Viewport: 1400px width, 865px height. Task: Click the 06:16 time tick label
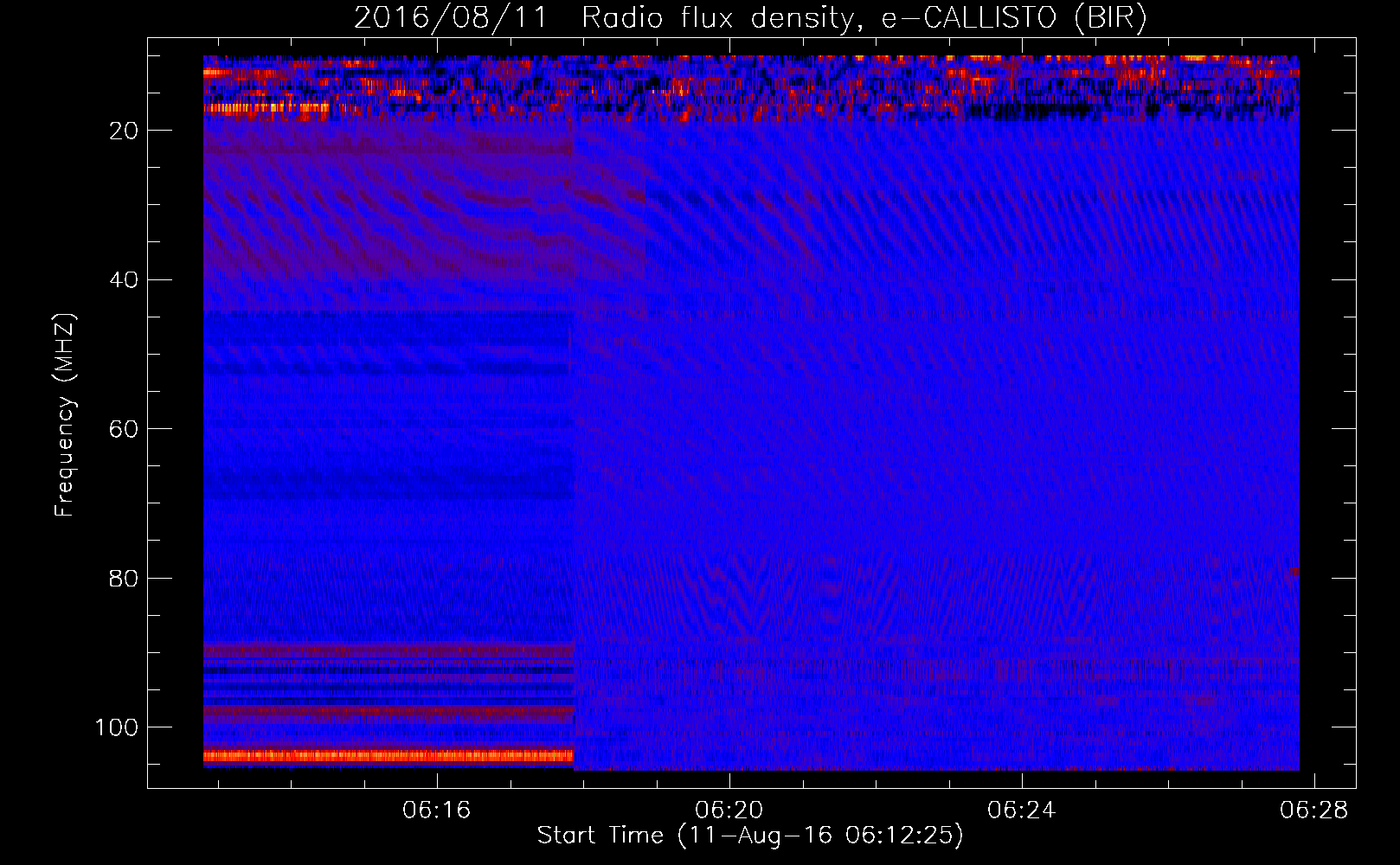tap(437, 810)
